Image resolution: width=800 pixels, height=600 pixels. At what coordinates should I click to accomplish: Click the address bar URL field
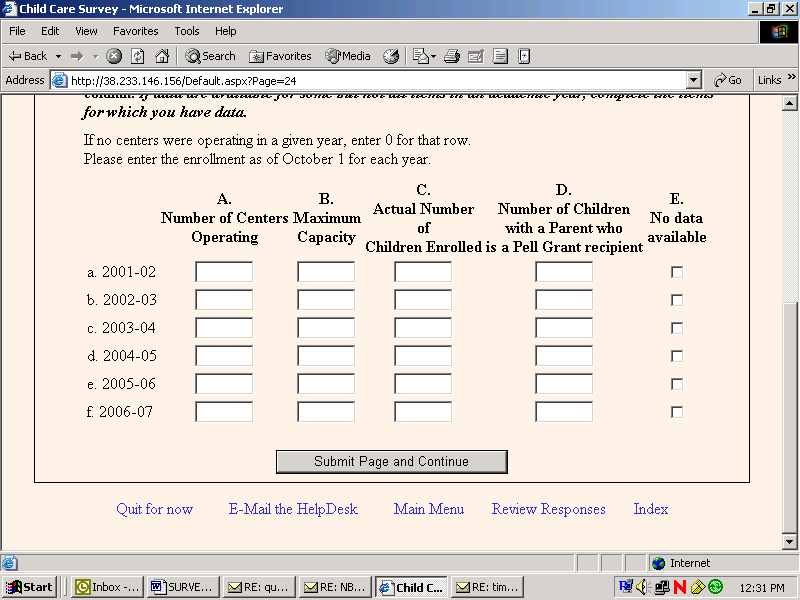pos(375,81)
